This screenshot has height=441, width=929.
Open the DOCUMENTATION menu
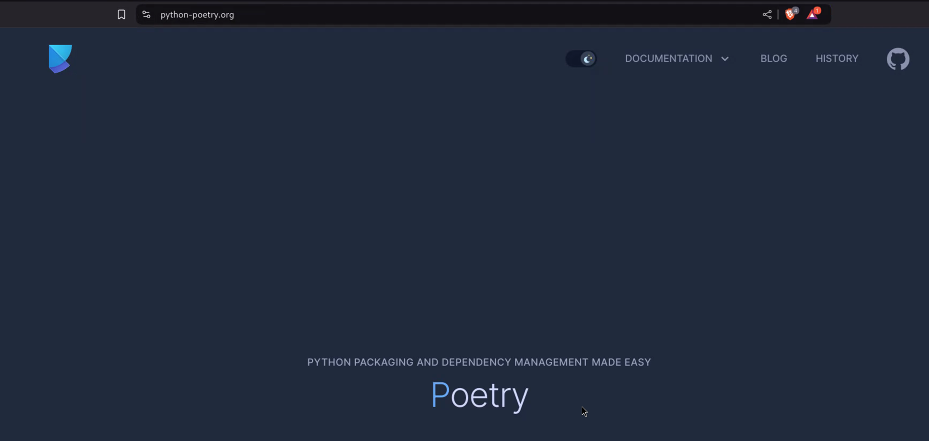(677, 59)
